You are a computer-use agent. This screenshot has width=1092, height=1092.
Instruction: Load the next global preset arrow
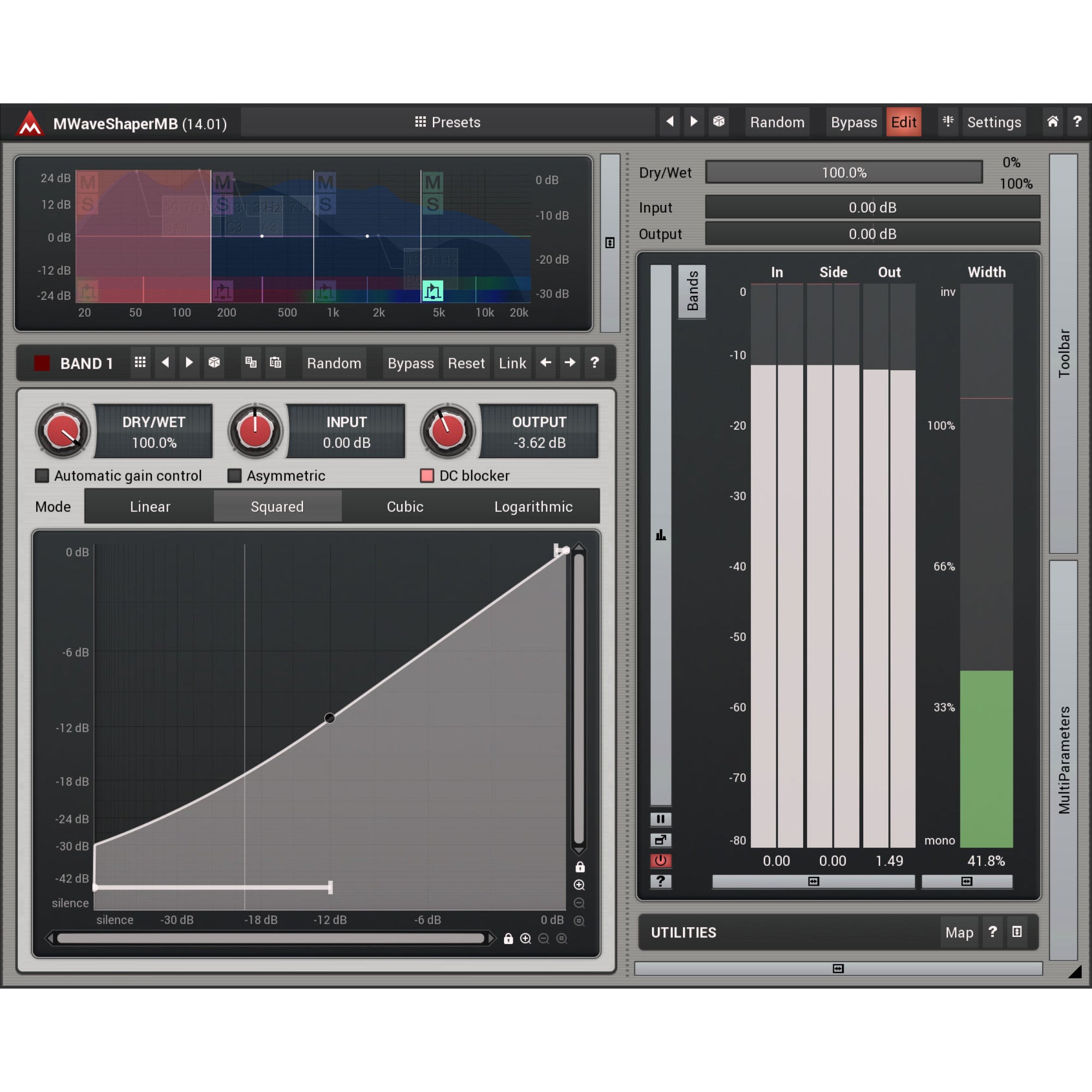(x=693, y=122)
